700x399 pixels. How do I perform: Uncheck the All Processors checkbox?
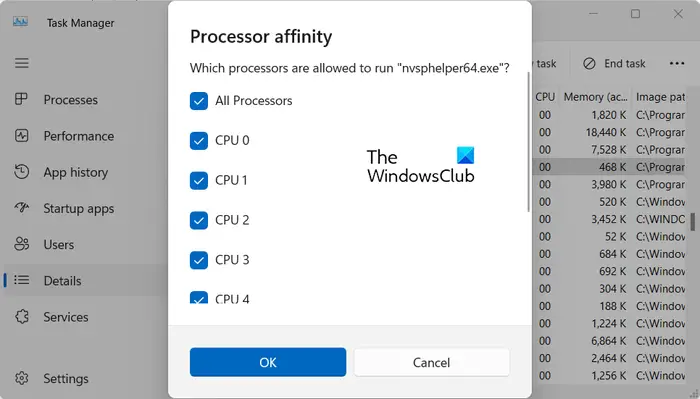[x=199, y=101]
